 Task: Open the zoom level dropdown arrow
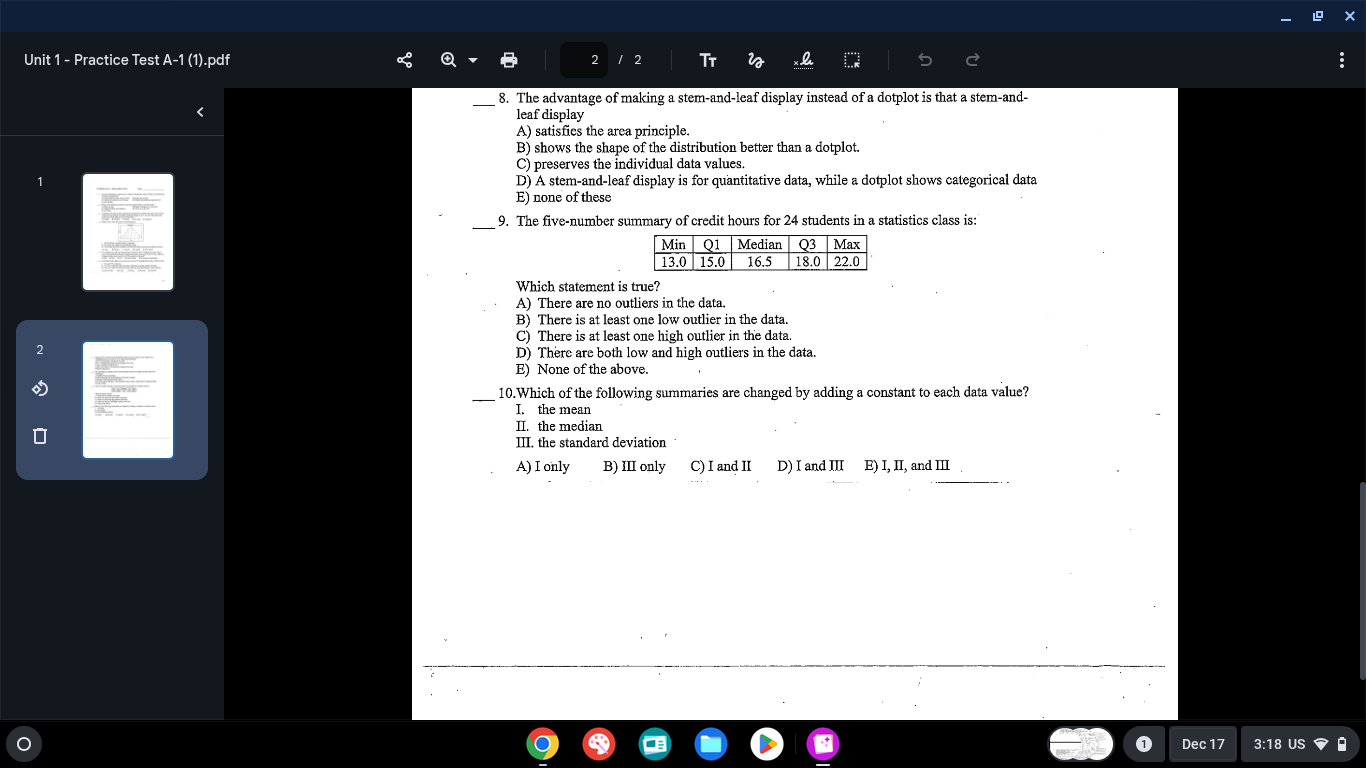[x=473, y=60]
